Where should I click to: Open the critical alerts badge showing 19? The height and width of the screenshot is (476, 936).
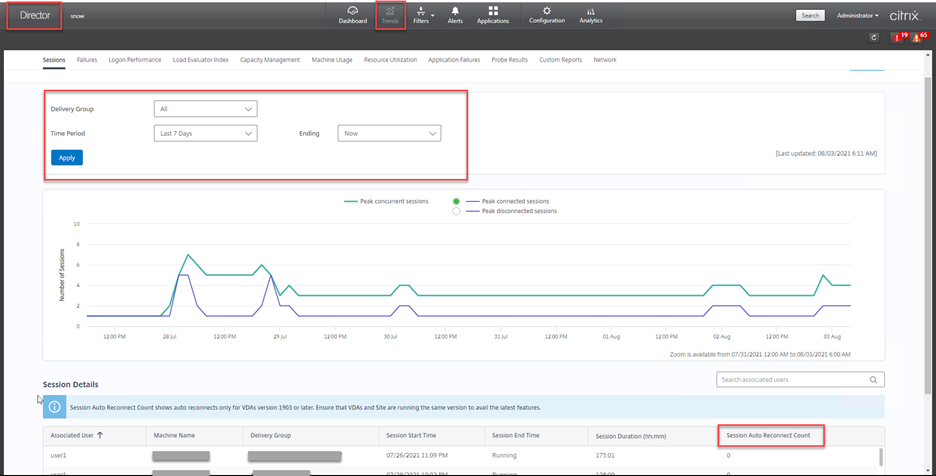pos(898,37)
